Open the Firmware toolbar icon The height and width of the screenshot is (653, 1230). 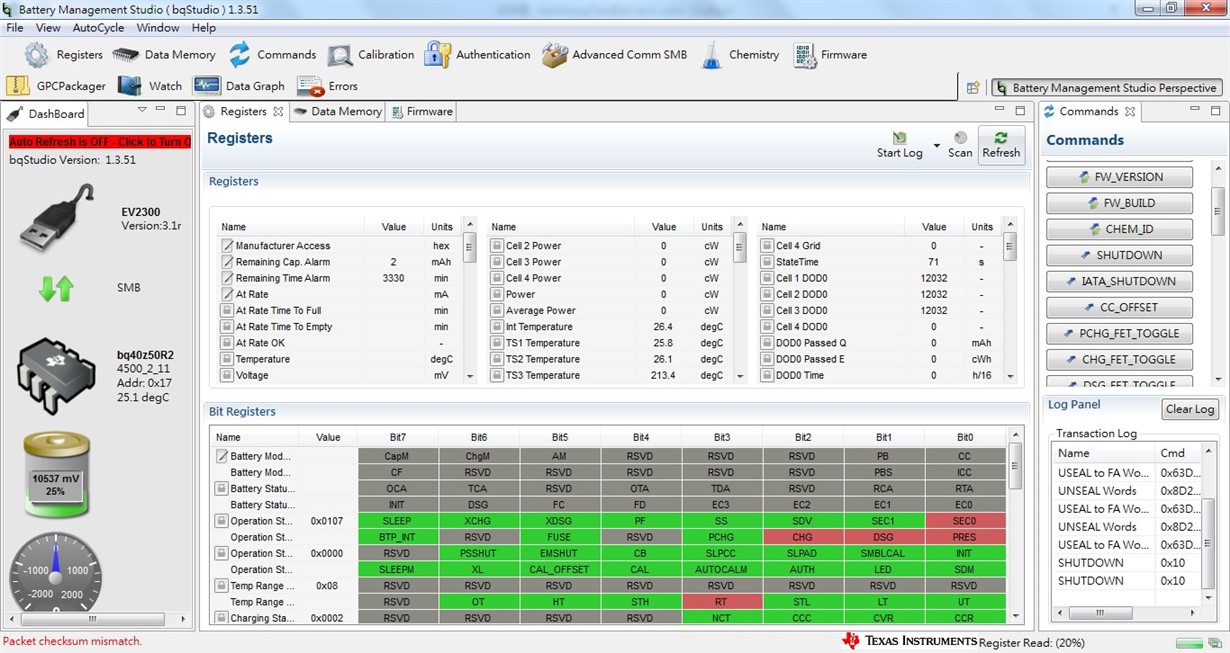click(805, 55)
